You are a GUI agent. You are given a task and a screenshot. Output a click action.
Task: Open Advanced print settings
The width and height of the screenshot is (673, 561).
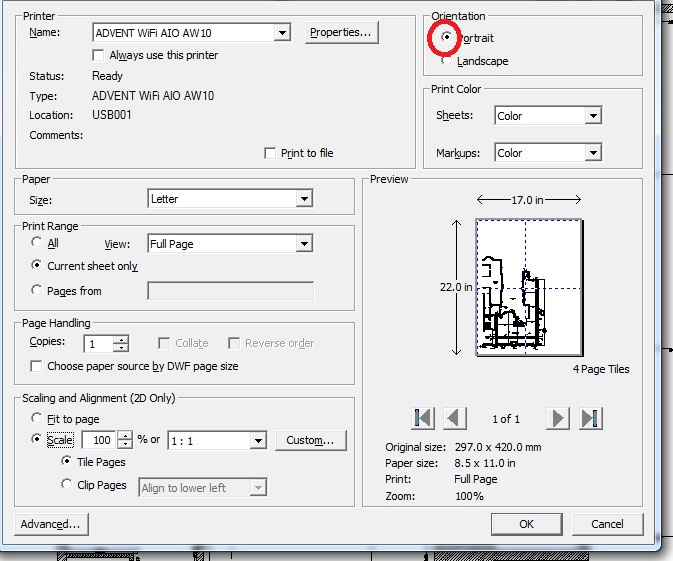(x=51, y=524)
